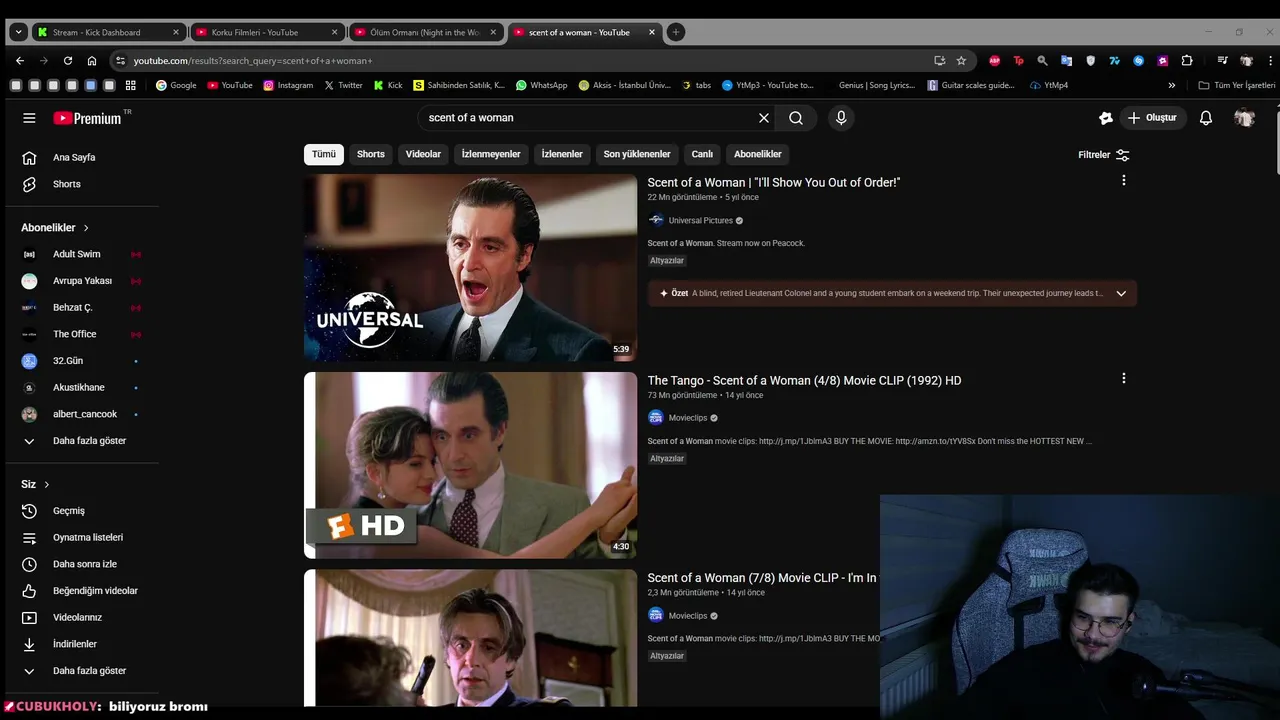1280x720 pixels.
Task: Open Movieclips channel under The Tango
Action: 687,418
